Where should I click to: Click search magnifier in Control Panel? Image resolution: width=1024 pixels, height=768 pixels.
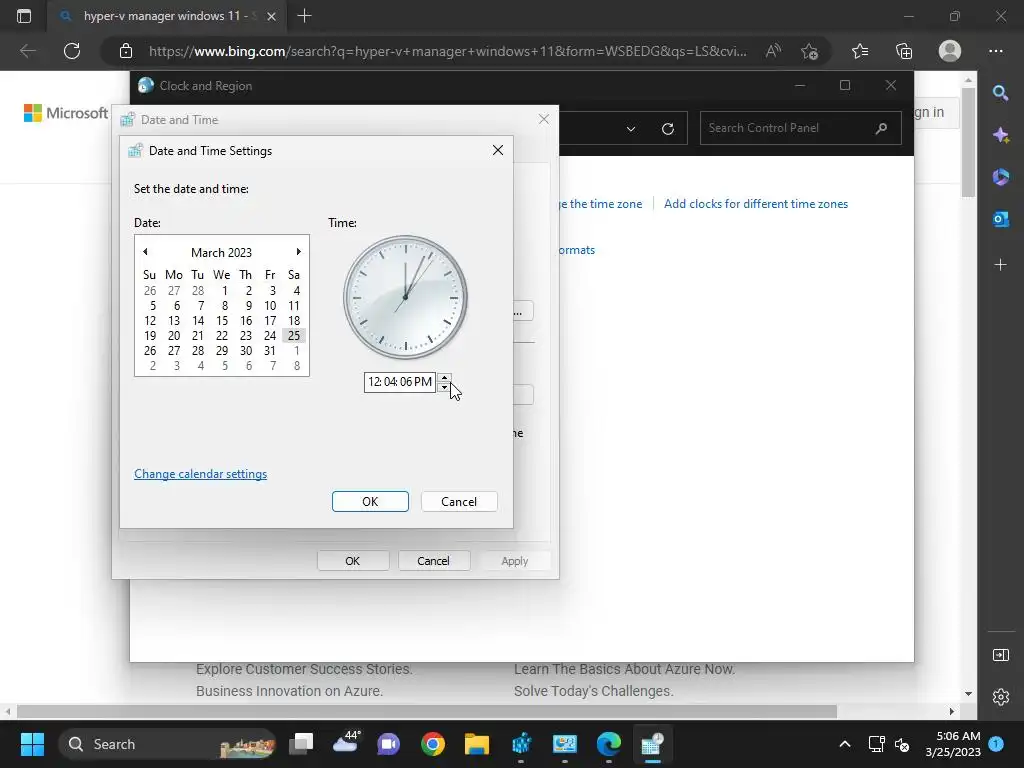tap(882, 128)
